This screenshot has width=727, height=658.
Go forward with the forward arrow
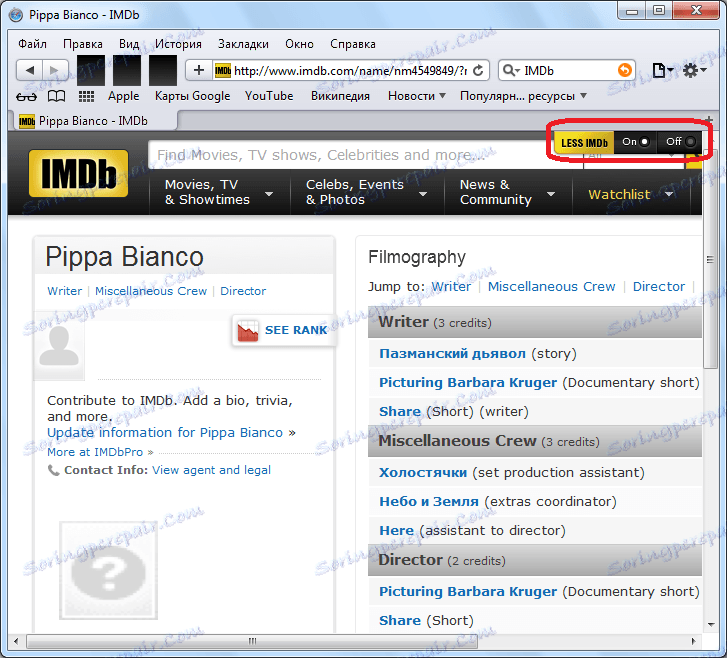click(55, 70)
